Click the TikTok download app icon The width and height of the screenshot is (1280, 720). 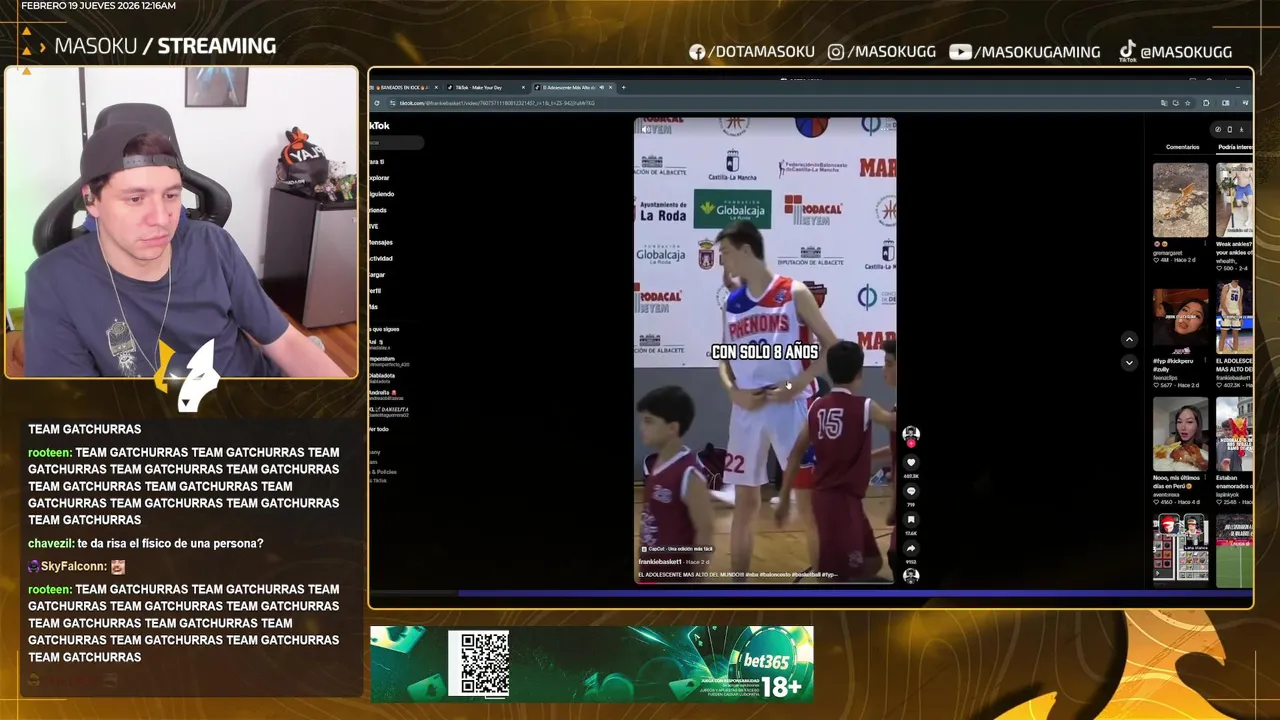1241,129
